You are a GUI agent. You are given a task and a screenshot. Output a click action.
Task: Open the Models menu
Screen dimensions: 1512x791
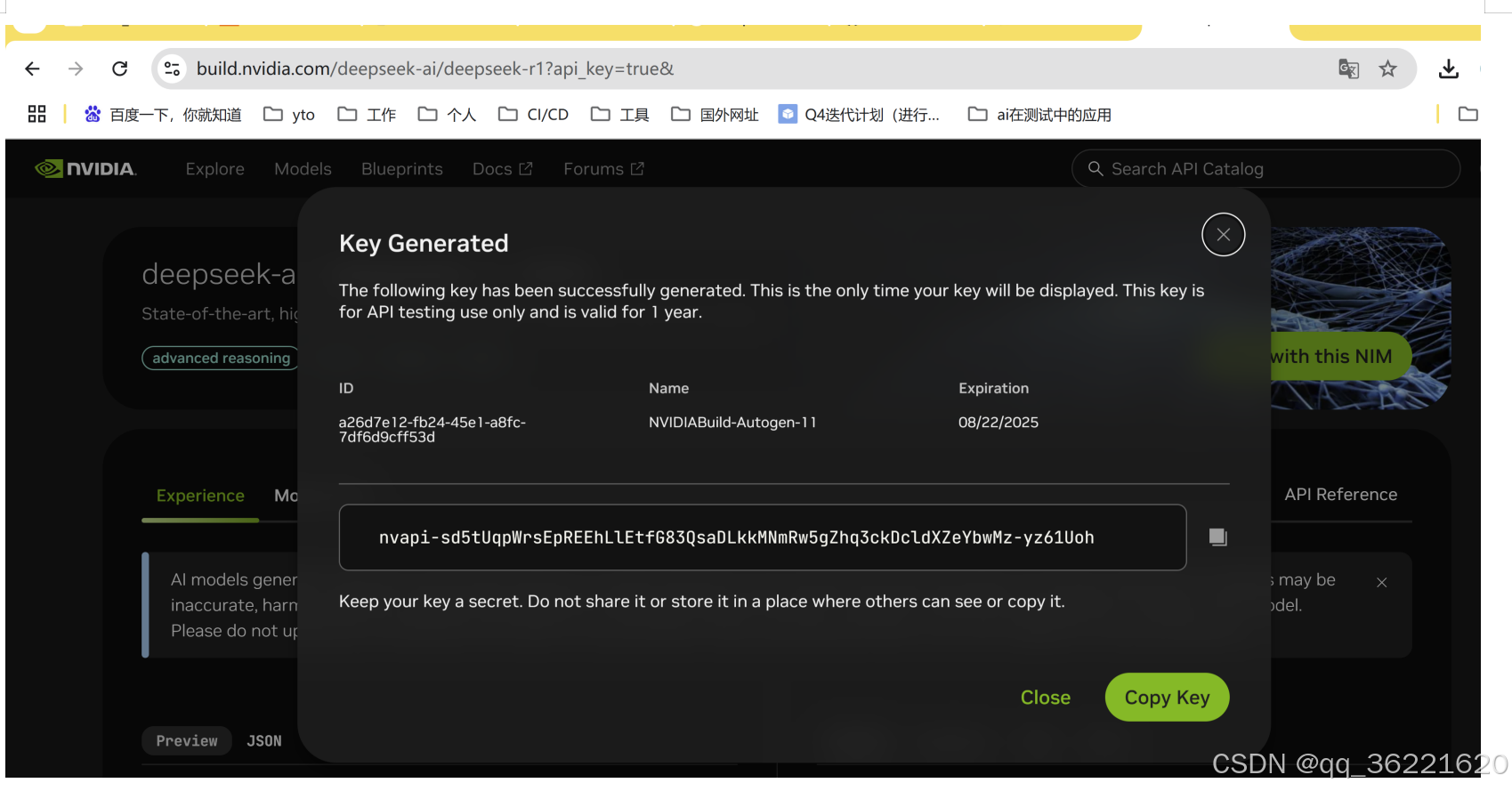(x=303, y=169)
